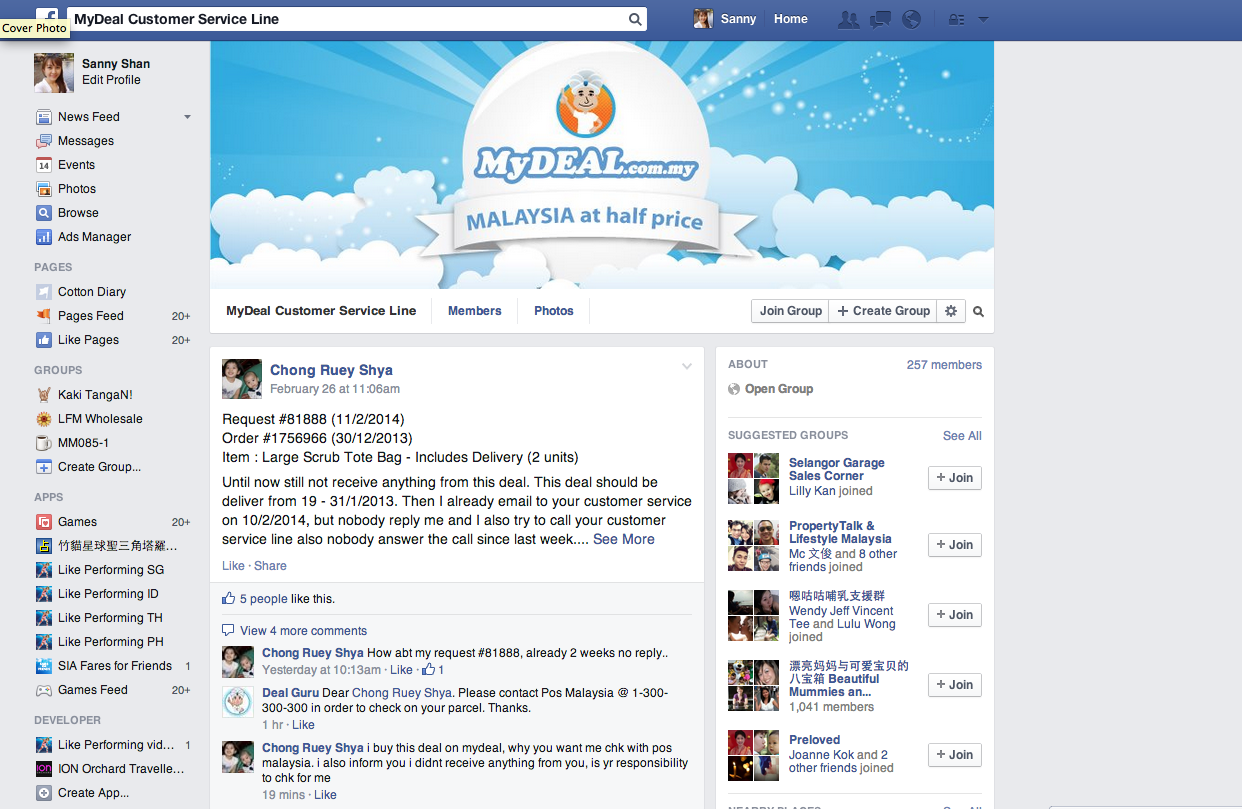This screenshot has width=1242, height=809.
Task: Click the Create Group plus icon in sidebar
Action: tap(44, 467)
